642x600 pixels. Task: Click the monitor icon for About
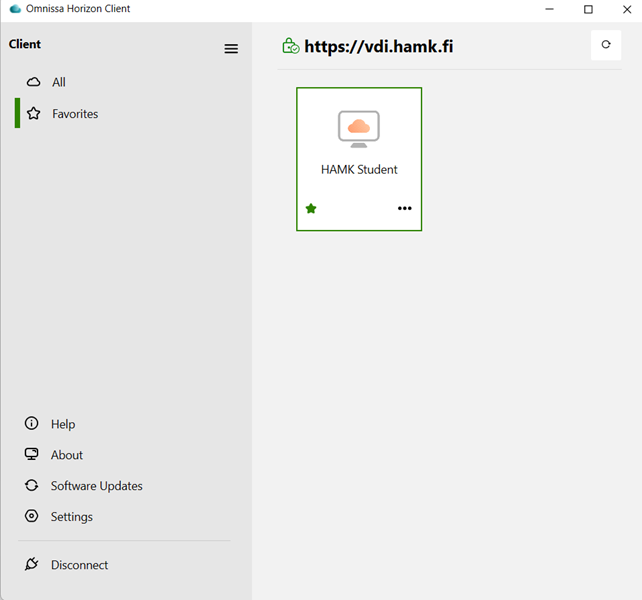[32, 454]
